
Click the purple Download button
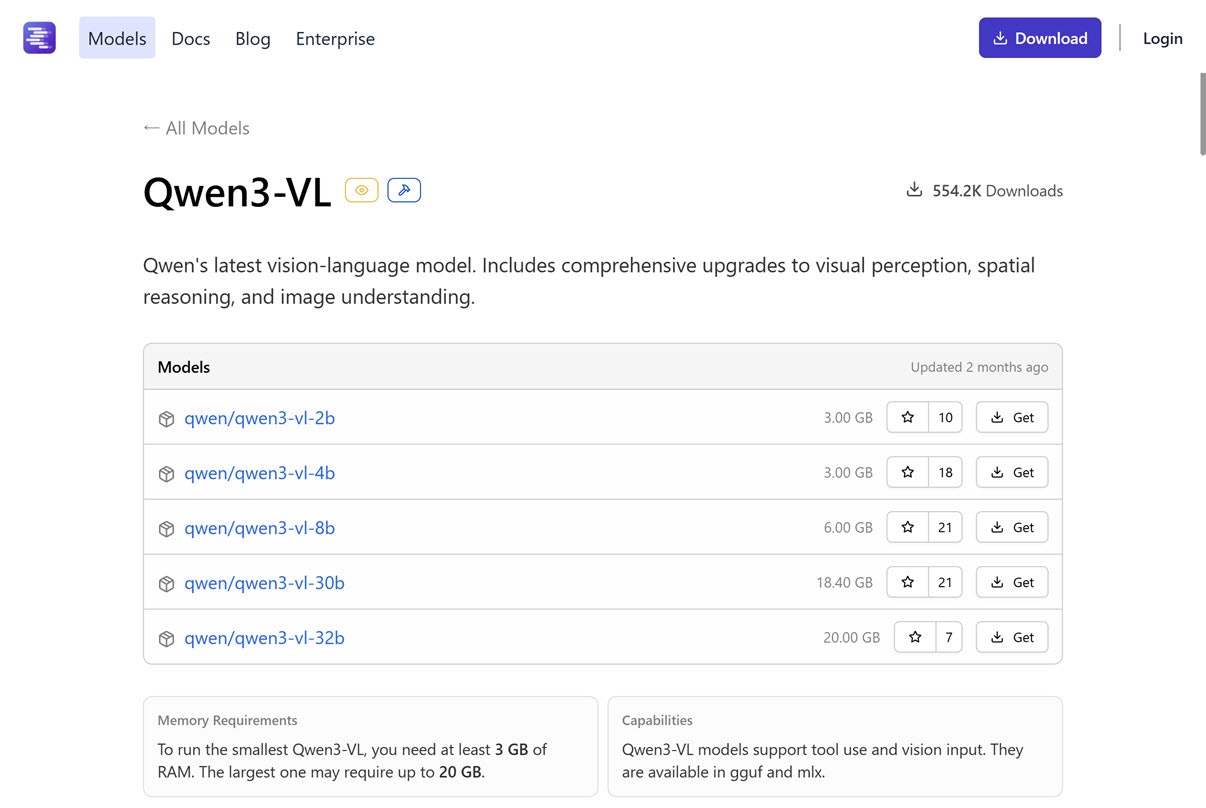[1040, 38]
